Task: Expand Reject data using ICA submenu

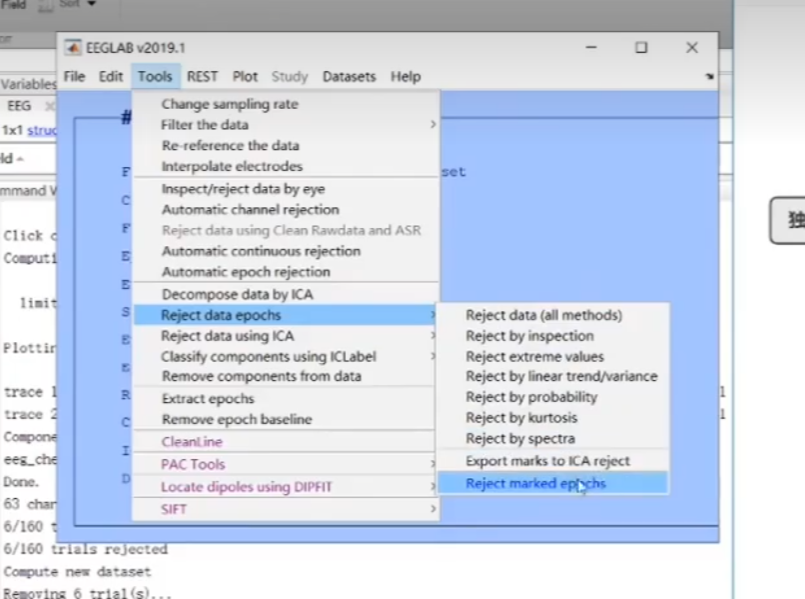Action: point(228,336)
